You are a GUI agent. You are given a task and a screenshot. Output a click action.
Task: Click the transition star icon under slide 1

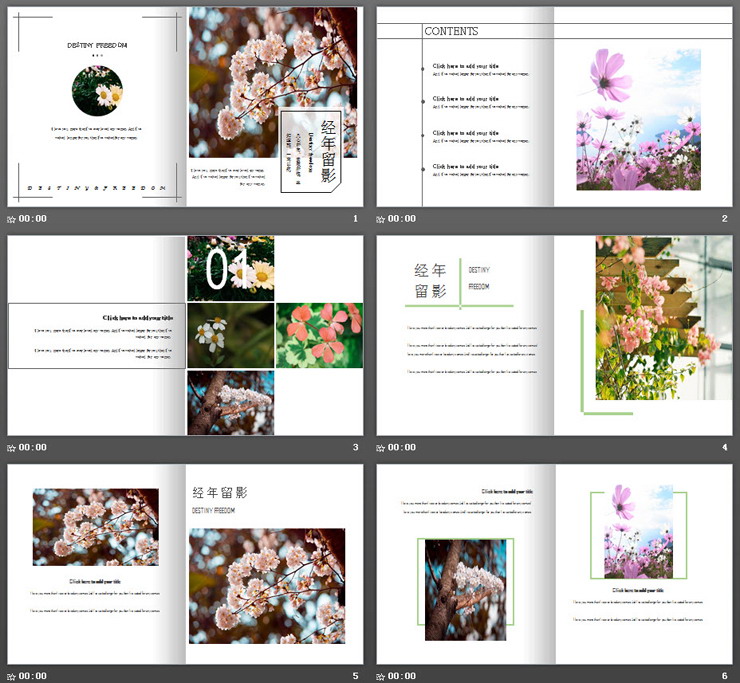pyautogui.click(x=12, y=219)
